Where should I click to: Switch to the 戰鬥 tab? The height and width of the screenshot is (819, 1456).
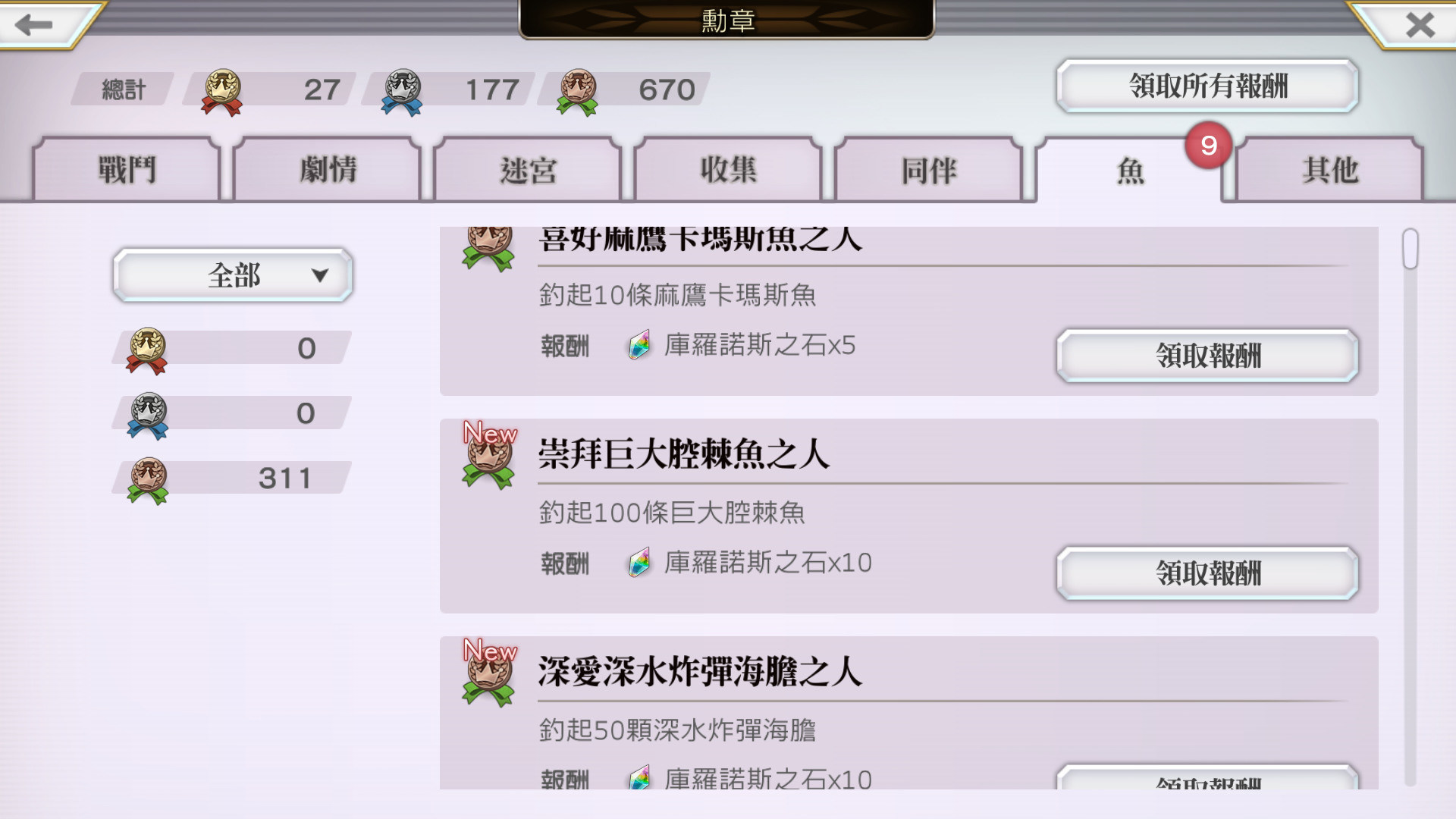tap(127, 169)
